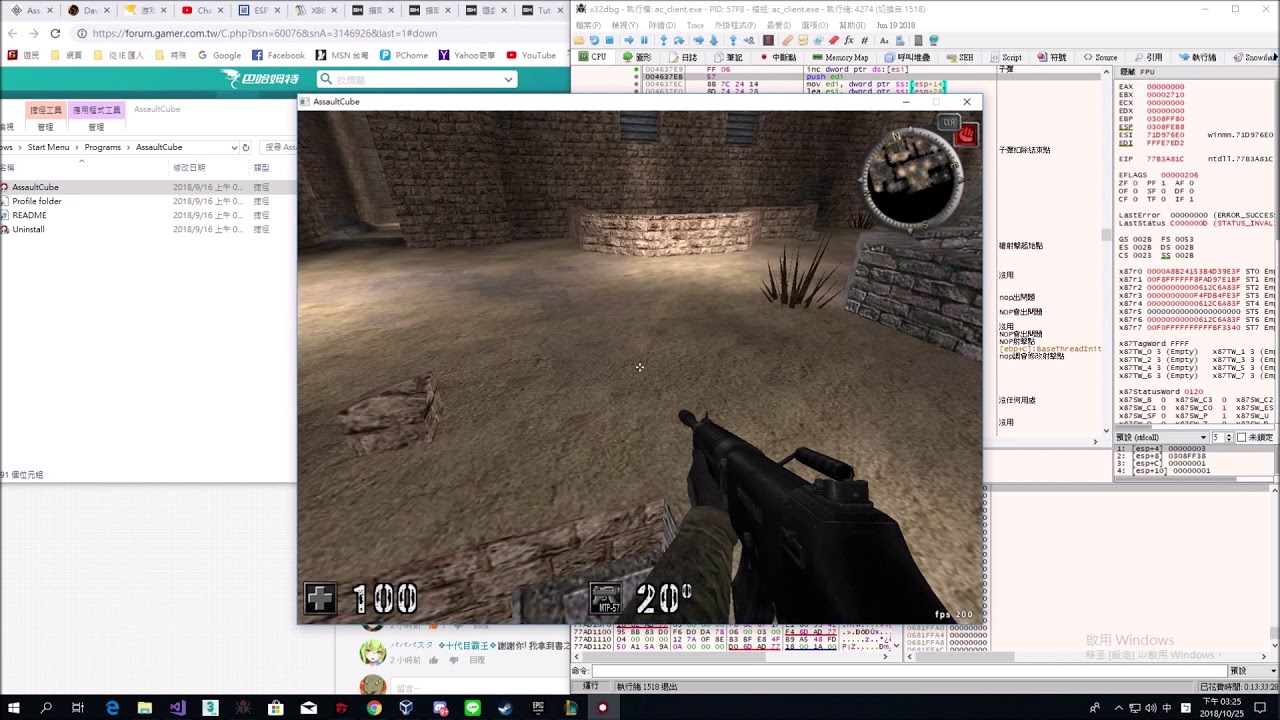Click the browser address bar URL
The image size is (1280, 720).
264,33
